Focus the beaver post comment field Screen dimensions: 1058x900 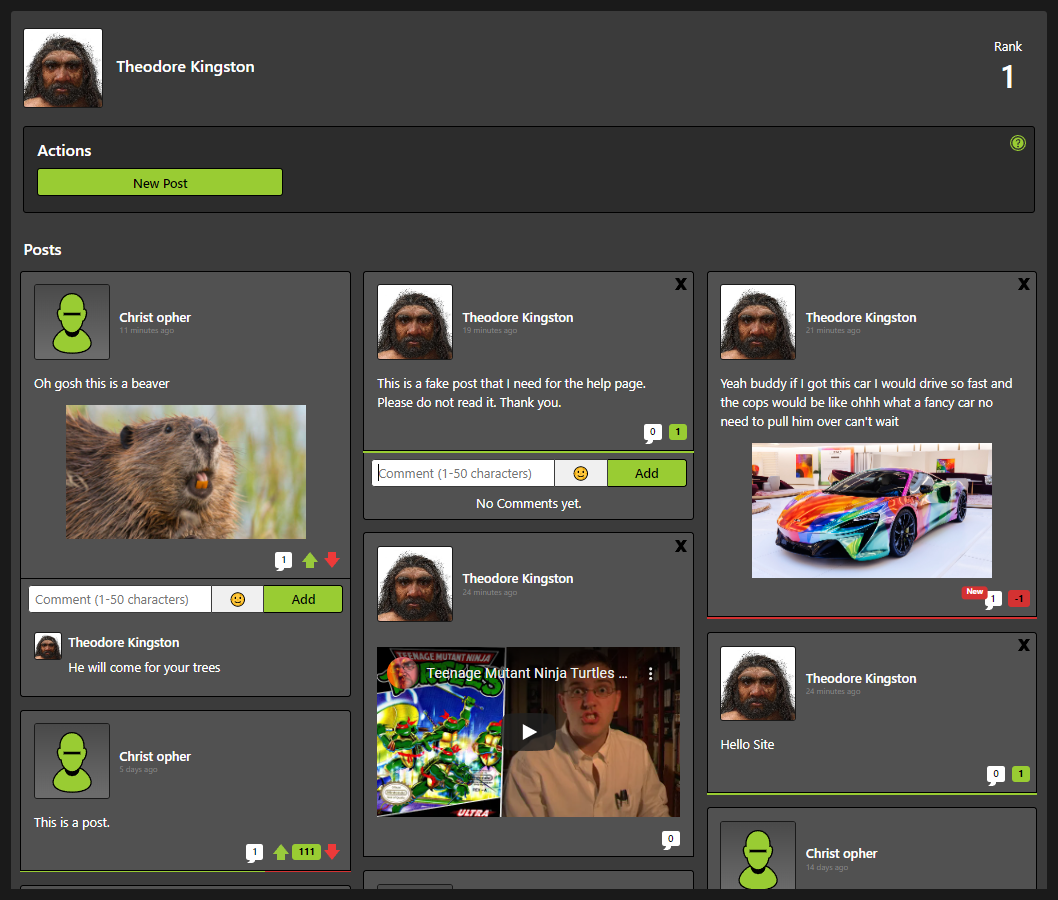pos(120,600)
